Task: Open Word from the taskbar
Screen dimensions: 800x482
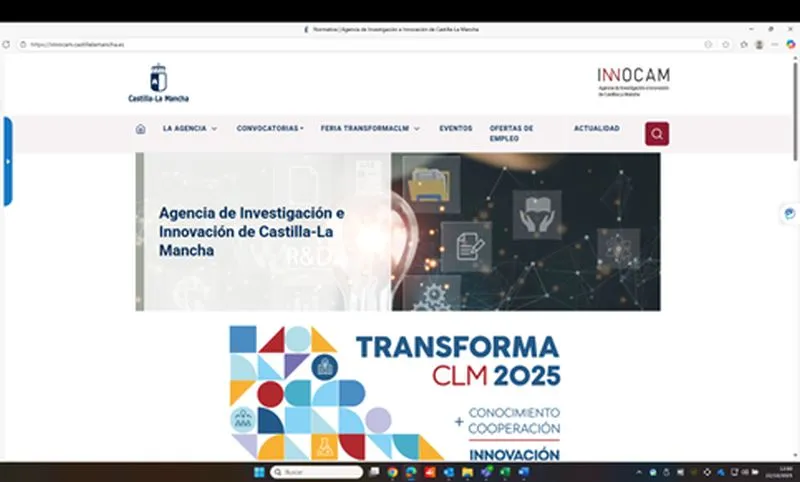Action: click(x=524, y=472)
